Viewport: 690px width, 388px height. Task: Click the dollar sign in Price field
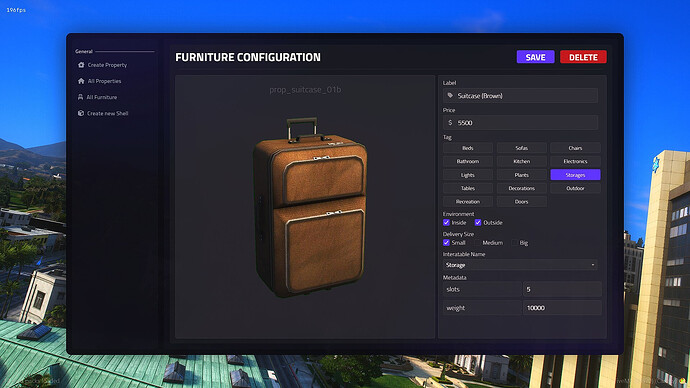coord(450,123)
